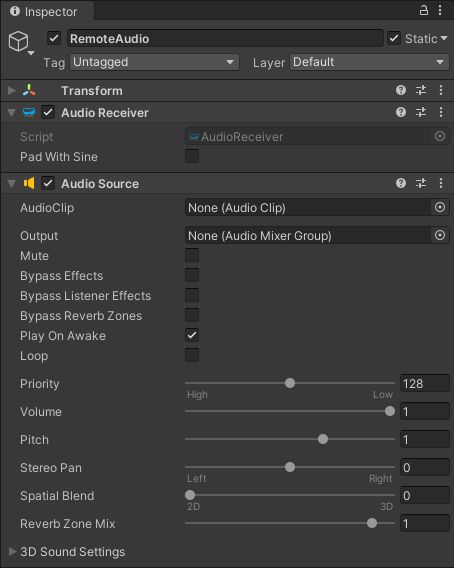Open Transform component help reference
Image resolution: width=454 pixels, height=568 pixels.
401,90
